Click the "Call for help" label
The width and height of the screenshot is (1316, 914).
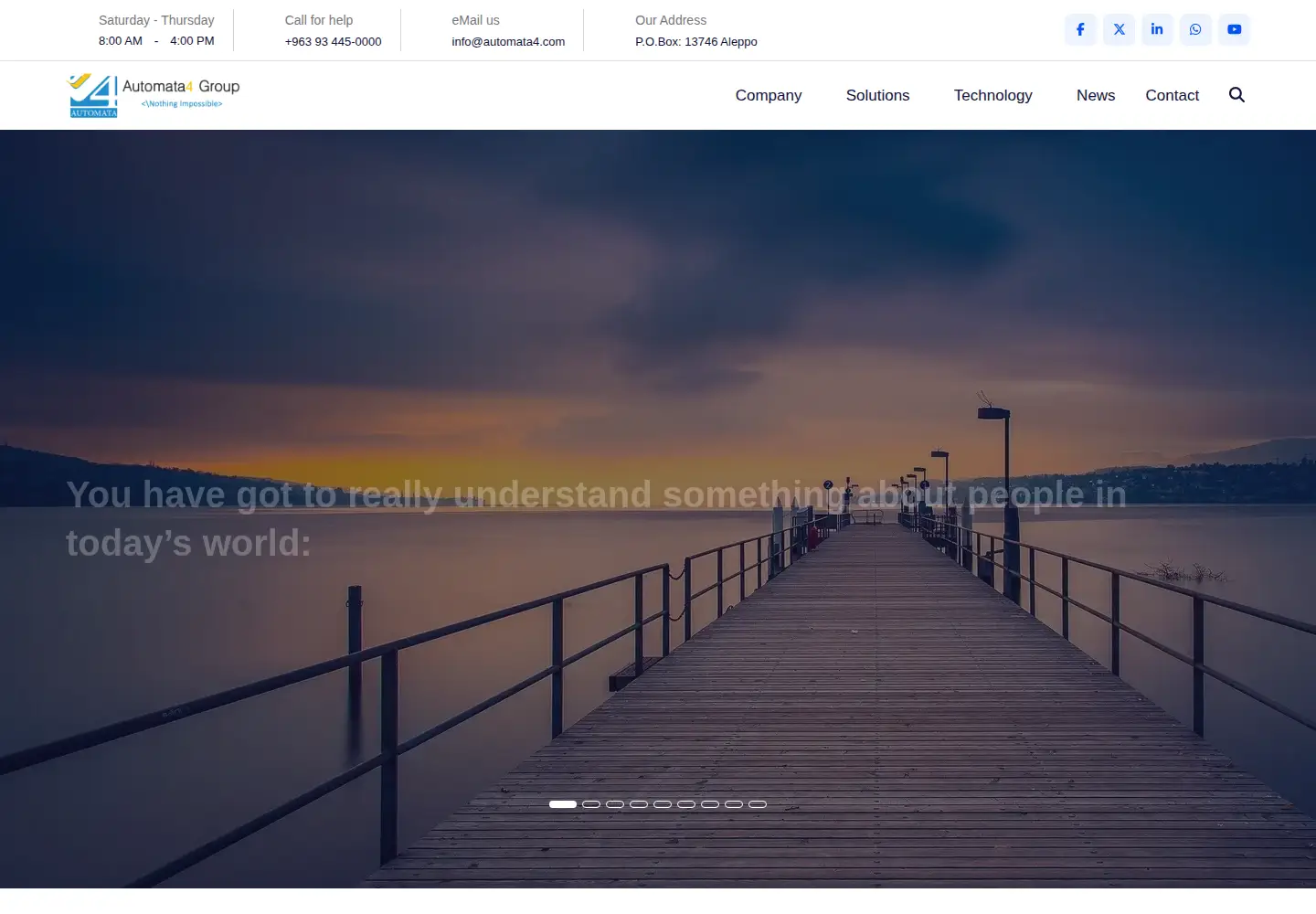pyautogui.click(x=318, y=20)
